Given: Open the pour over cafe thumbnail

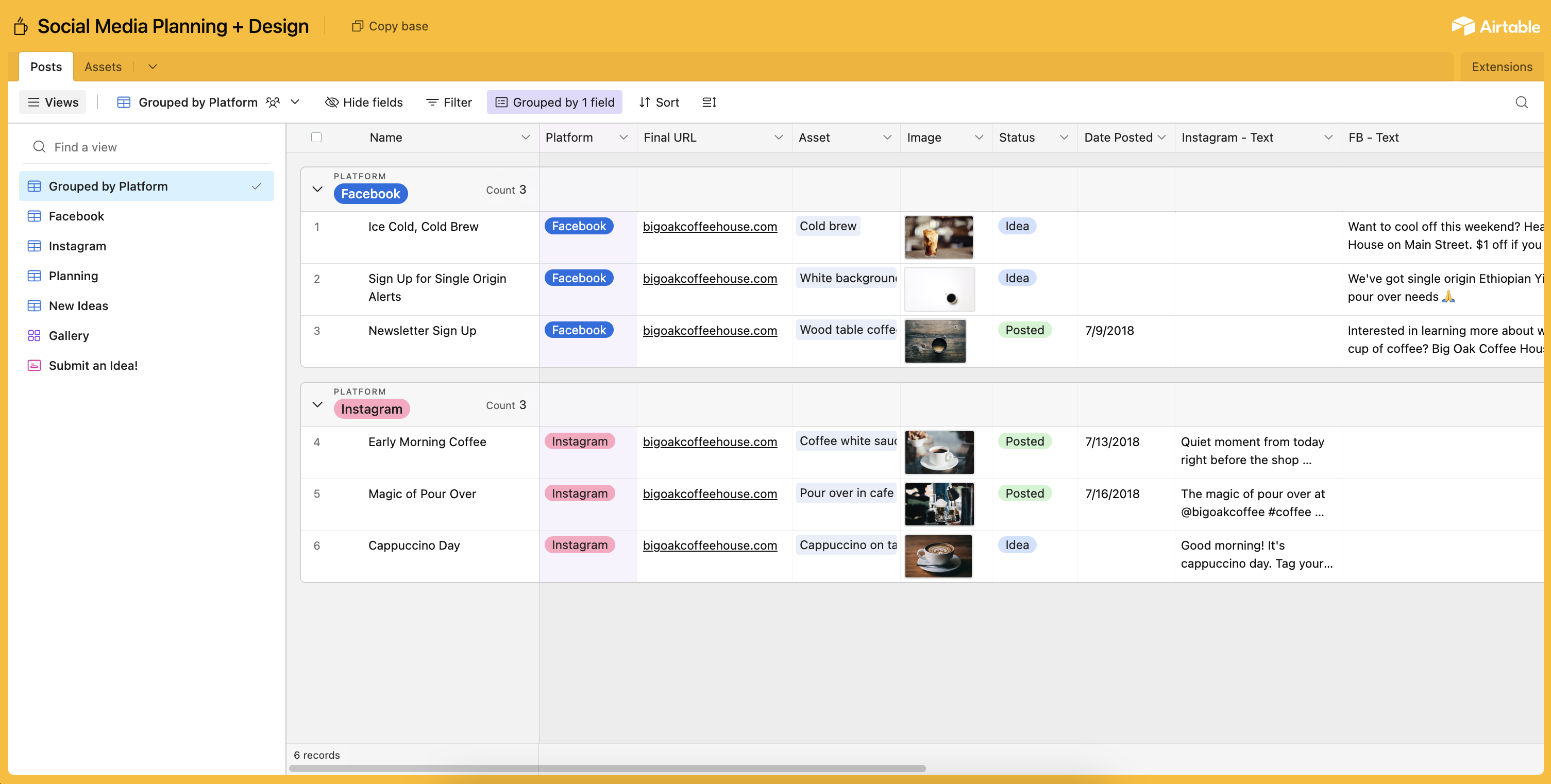Looking at the screenshot, I should click(x=939, y=504).
